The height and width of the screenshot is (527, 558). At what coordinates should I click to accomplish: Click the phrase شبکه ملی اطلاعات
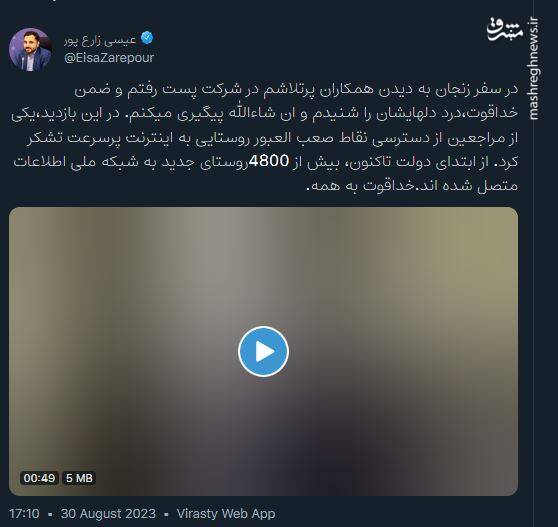point(75,162)
